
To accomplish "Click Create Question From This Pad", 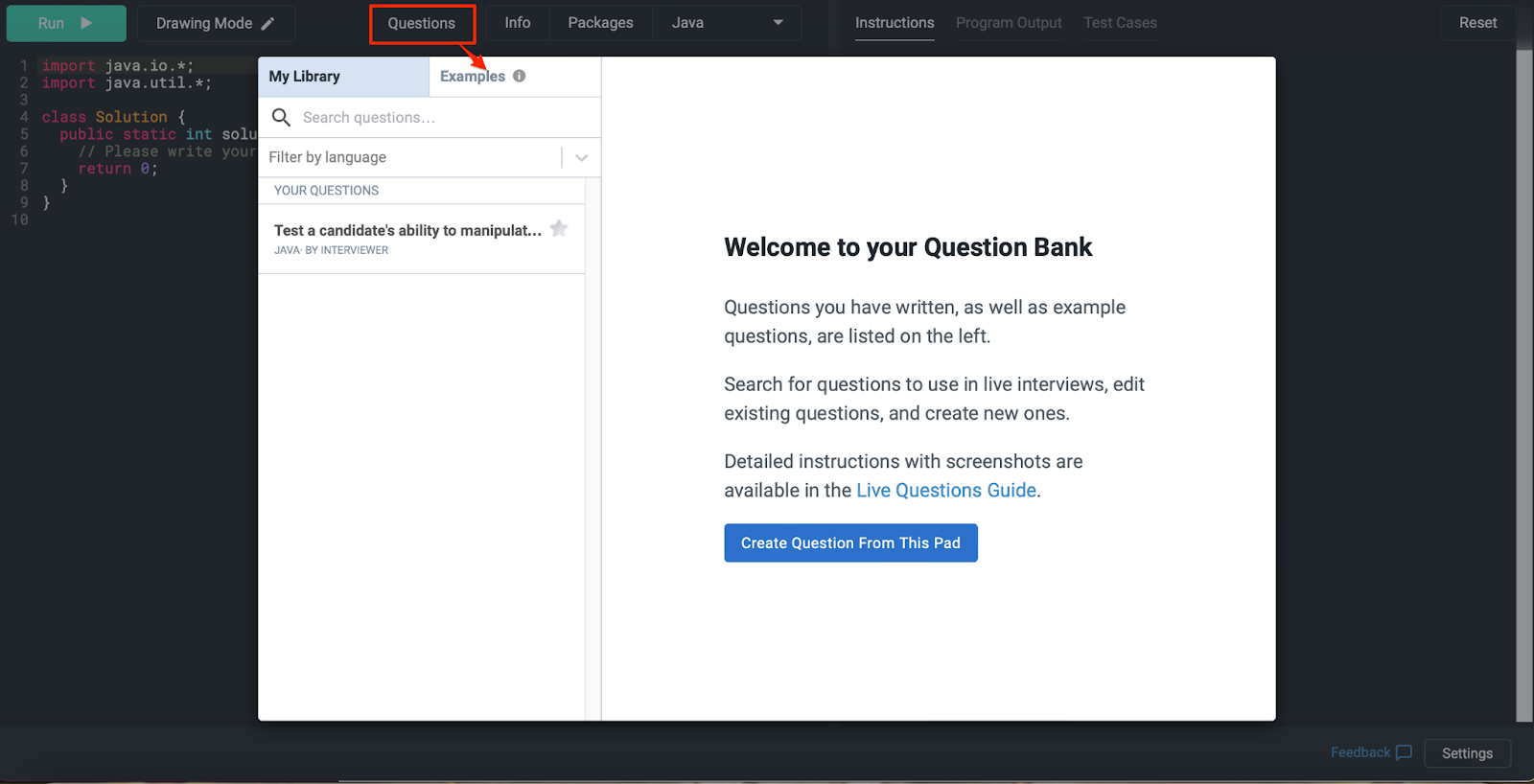I will click(x=850, y=542).
